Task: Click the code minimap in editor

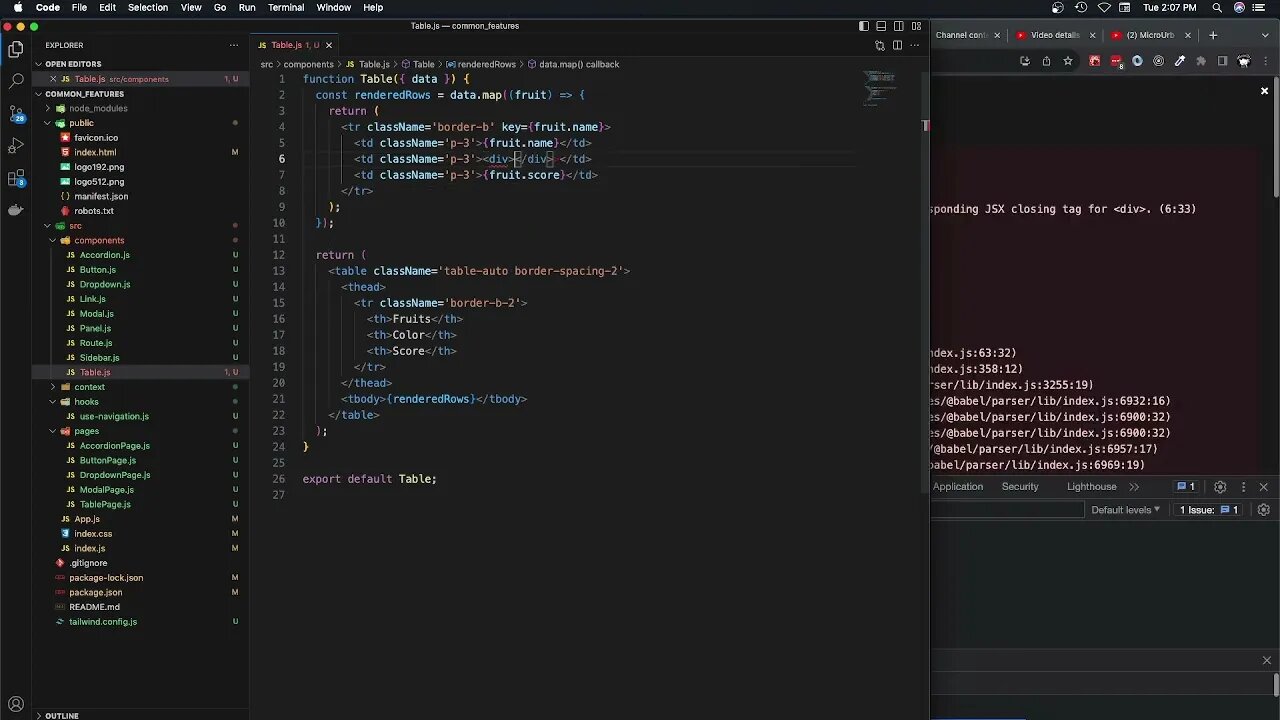Action: [880, 88]
